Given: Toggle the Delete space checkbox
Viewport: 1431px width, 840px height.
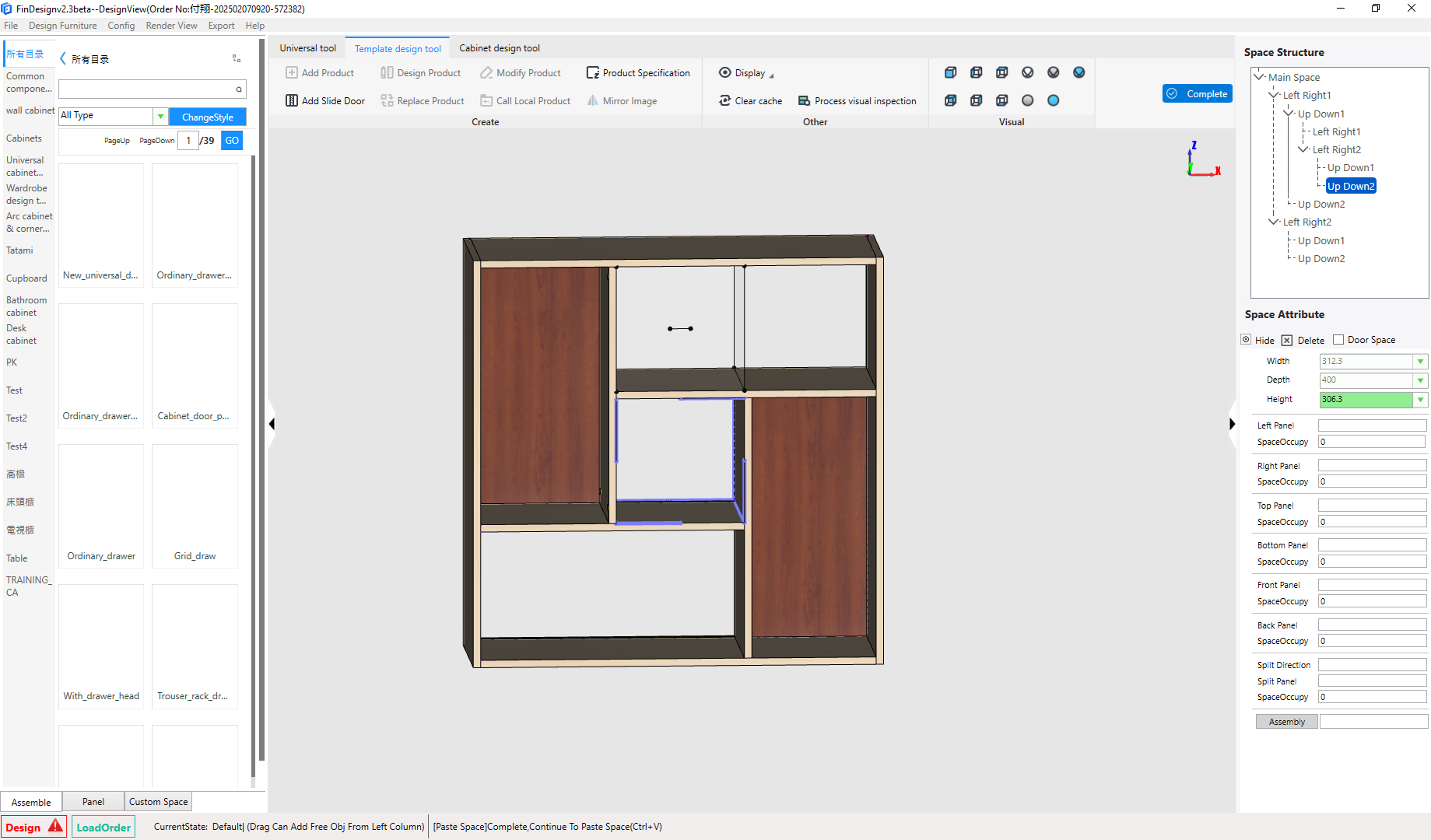Looking at the screenshot, I should 1287,340.
